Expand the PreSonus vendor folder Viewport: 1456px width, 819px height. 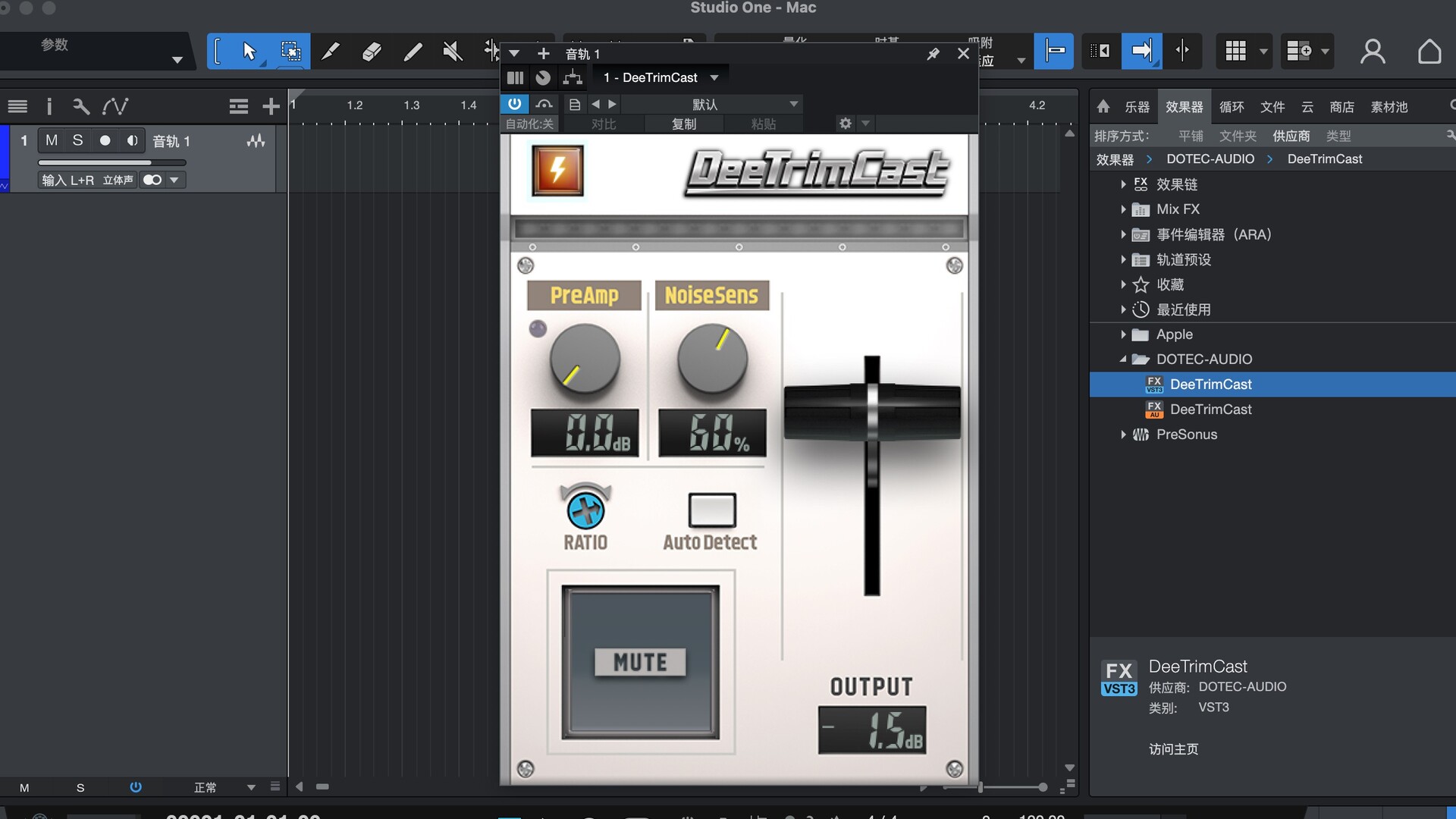(x=1123, y=435)
